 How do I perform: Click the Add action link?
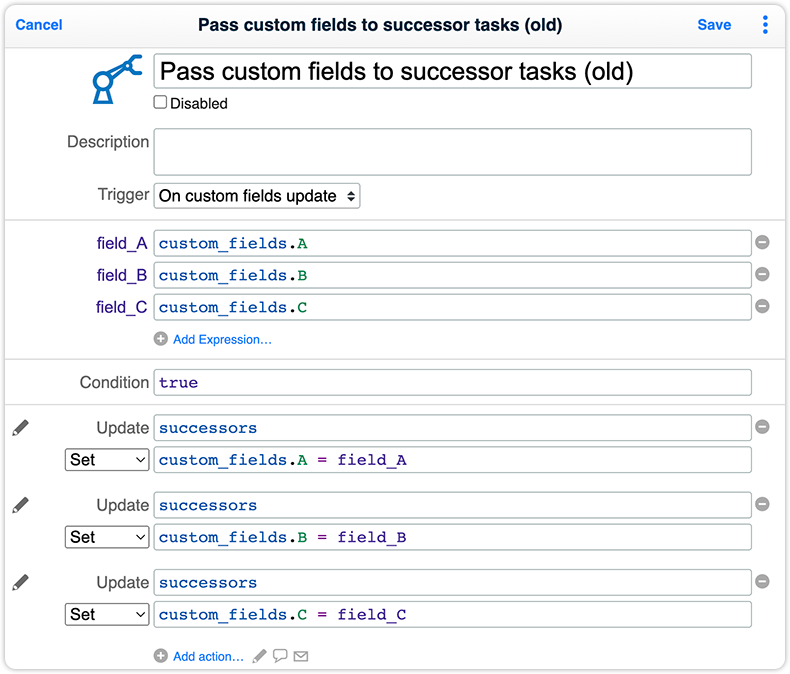click(208, 656)
